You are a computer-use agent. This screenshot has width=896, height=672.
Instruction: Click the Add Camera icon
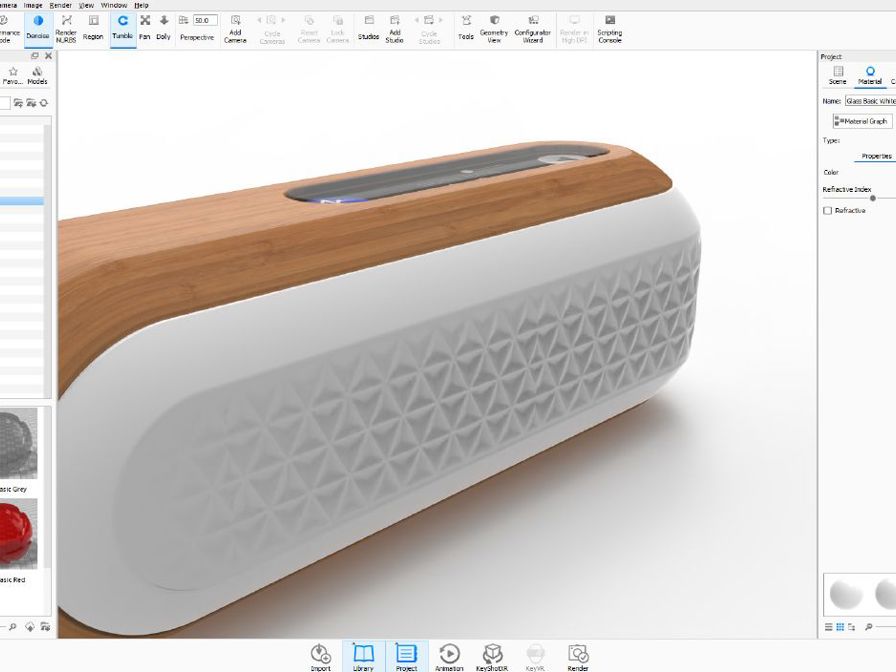pos(235,27)
